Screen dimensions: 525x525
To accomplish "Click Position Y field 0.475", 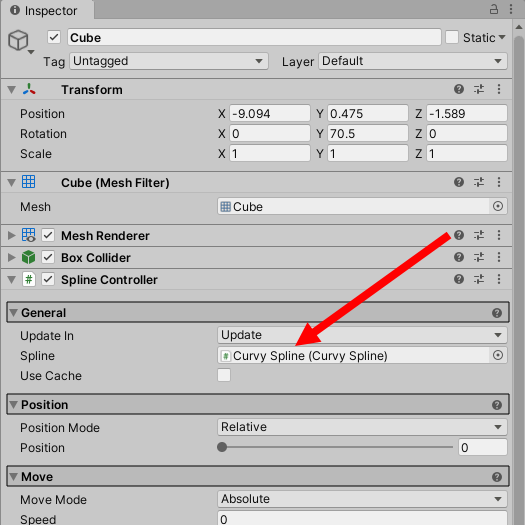I will point(368,114).
